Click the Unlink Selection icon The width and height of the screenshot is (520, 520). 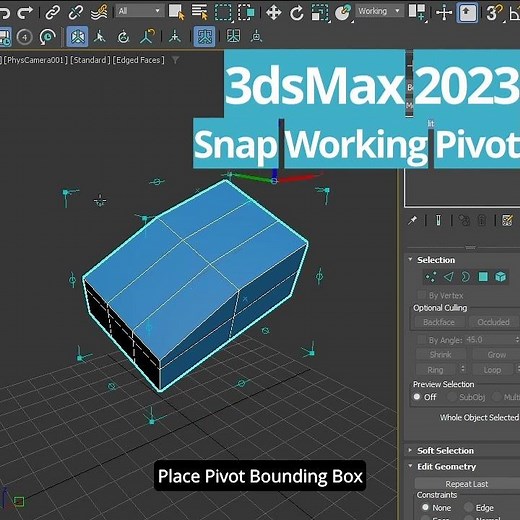tap(76, 13)
